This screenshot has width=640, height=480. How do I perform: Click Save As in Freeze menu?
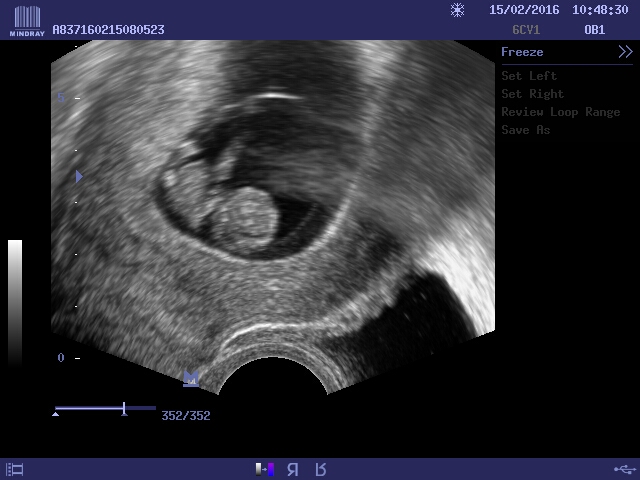pyautogui.click(x=525, y=130)
